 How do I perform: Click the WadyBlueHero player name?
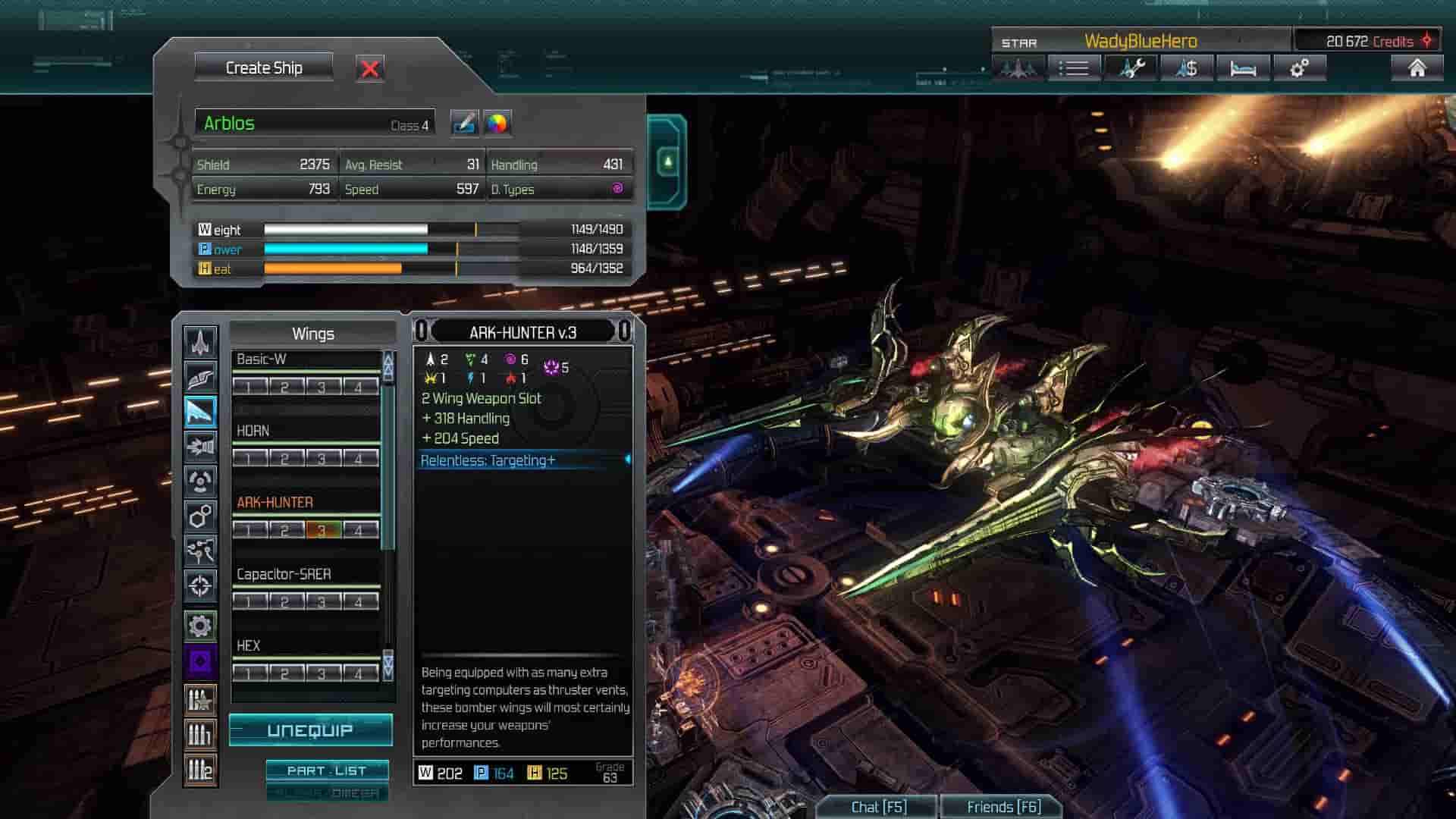pyautogui.click(x=1141, y=41)
